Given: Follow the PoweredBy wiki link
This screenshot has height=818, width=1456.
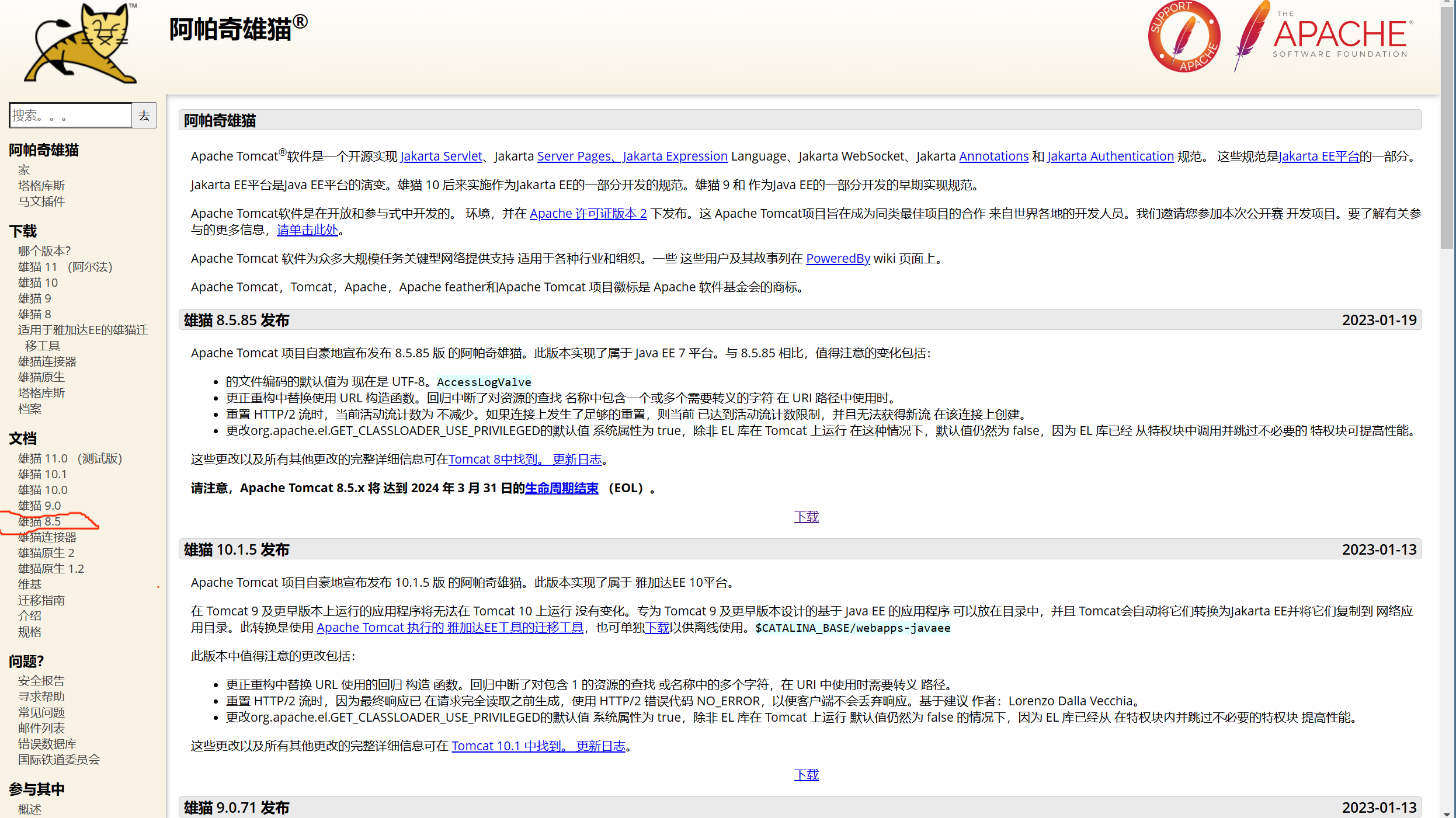Looking at the screenshot, I should tap(838, 259).
